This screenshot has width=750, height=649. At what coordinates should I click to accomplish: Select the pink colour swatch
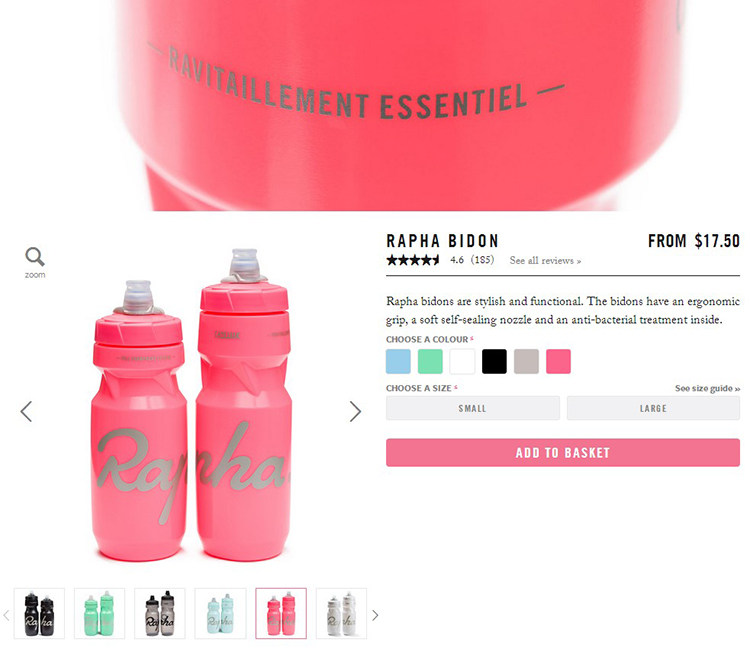(x=558, y=361)
